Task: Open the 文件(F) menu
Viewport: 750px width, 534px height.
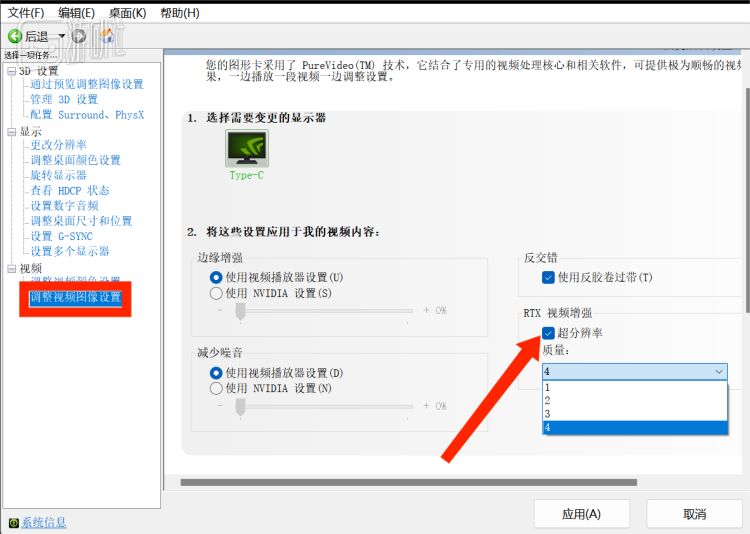Action: [x=26, y=13]
